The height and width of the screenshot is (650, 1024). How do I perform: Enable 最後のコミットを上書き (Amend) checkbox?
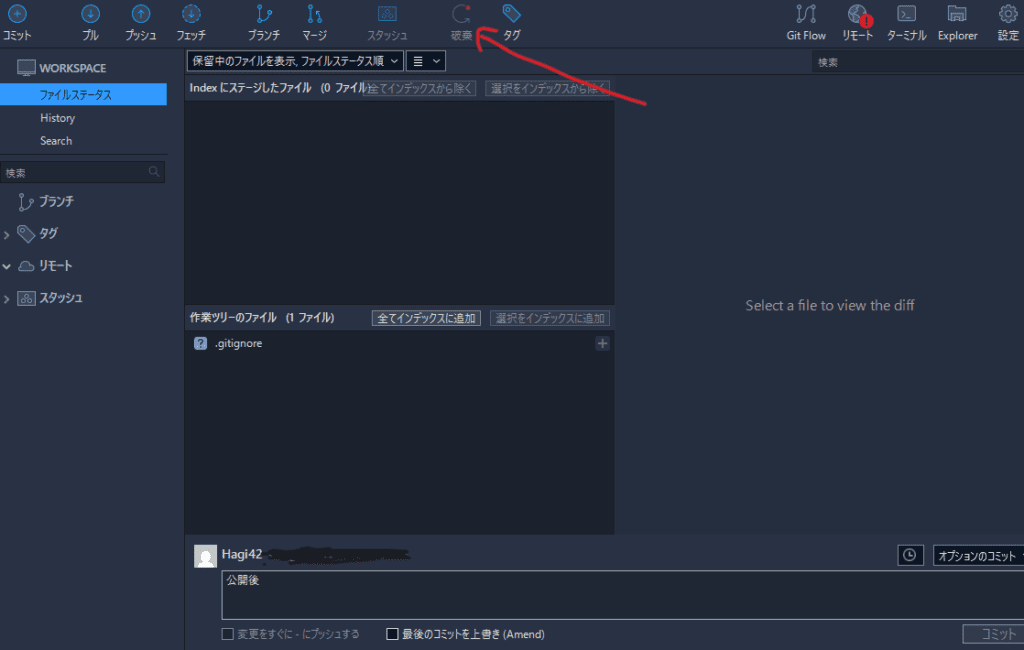(393, 634)
